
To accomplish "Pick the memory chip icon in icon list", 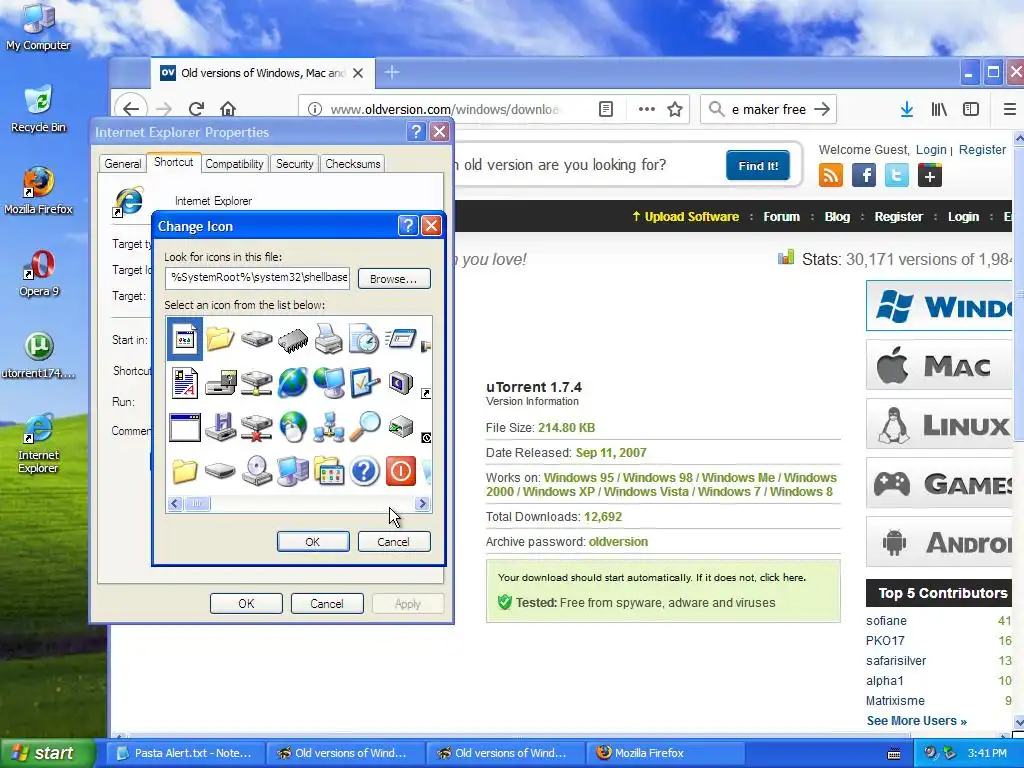I will click(293, 340).
